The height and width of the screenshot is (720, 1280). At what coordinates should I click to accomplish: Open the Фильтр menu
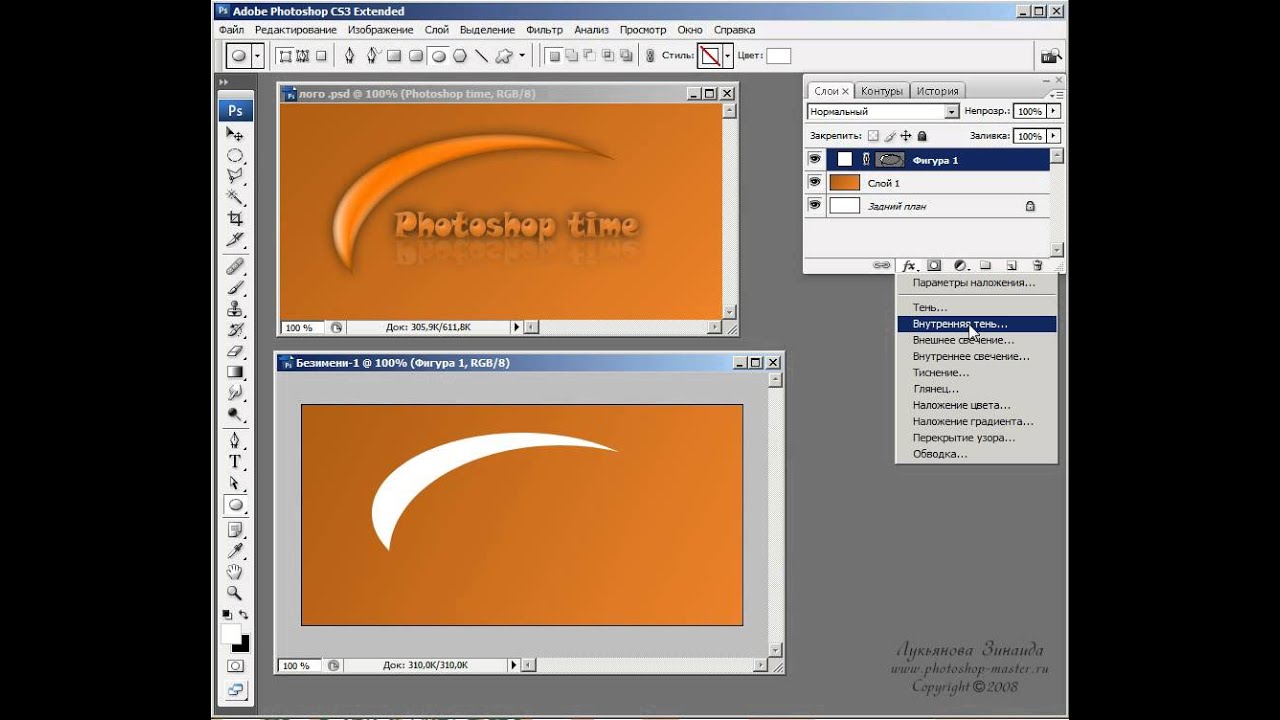coord(545,30)
